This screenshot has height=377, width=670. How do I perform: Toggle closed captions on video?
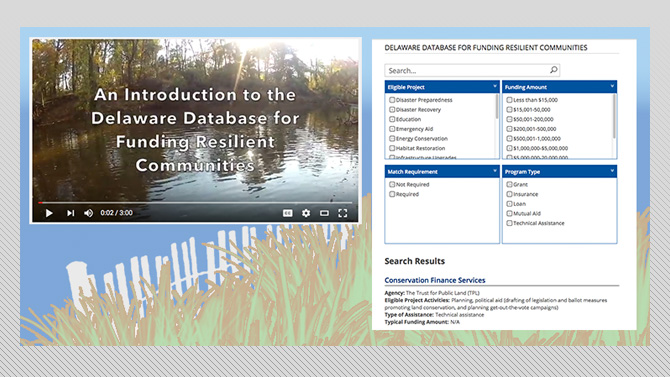point(288,213)
